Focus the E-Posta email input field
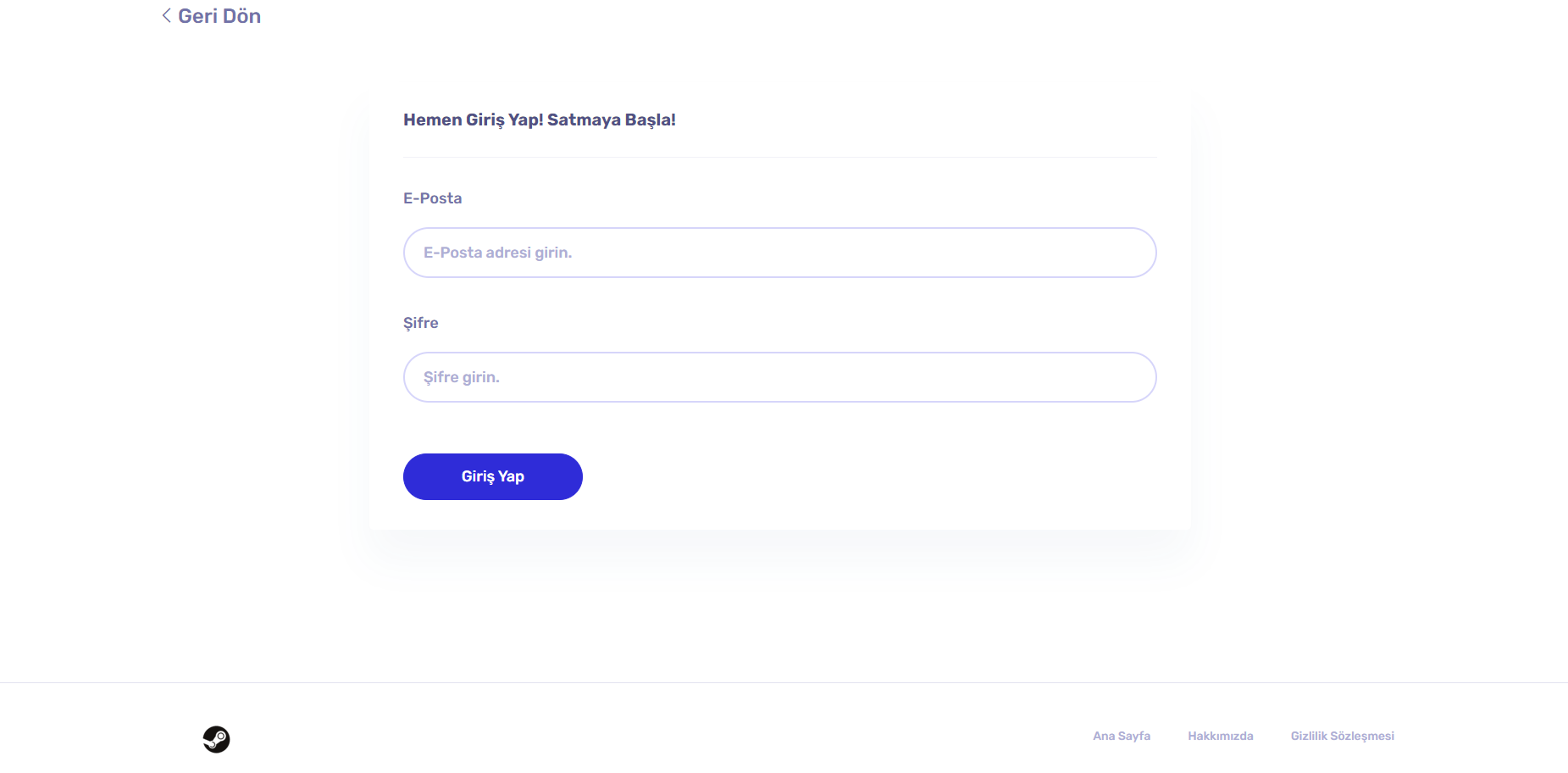The width and height of the screenshot is (1568, 773). pyautogui.click(x=779, y=253)
